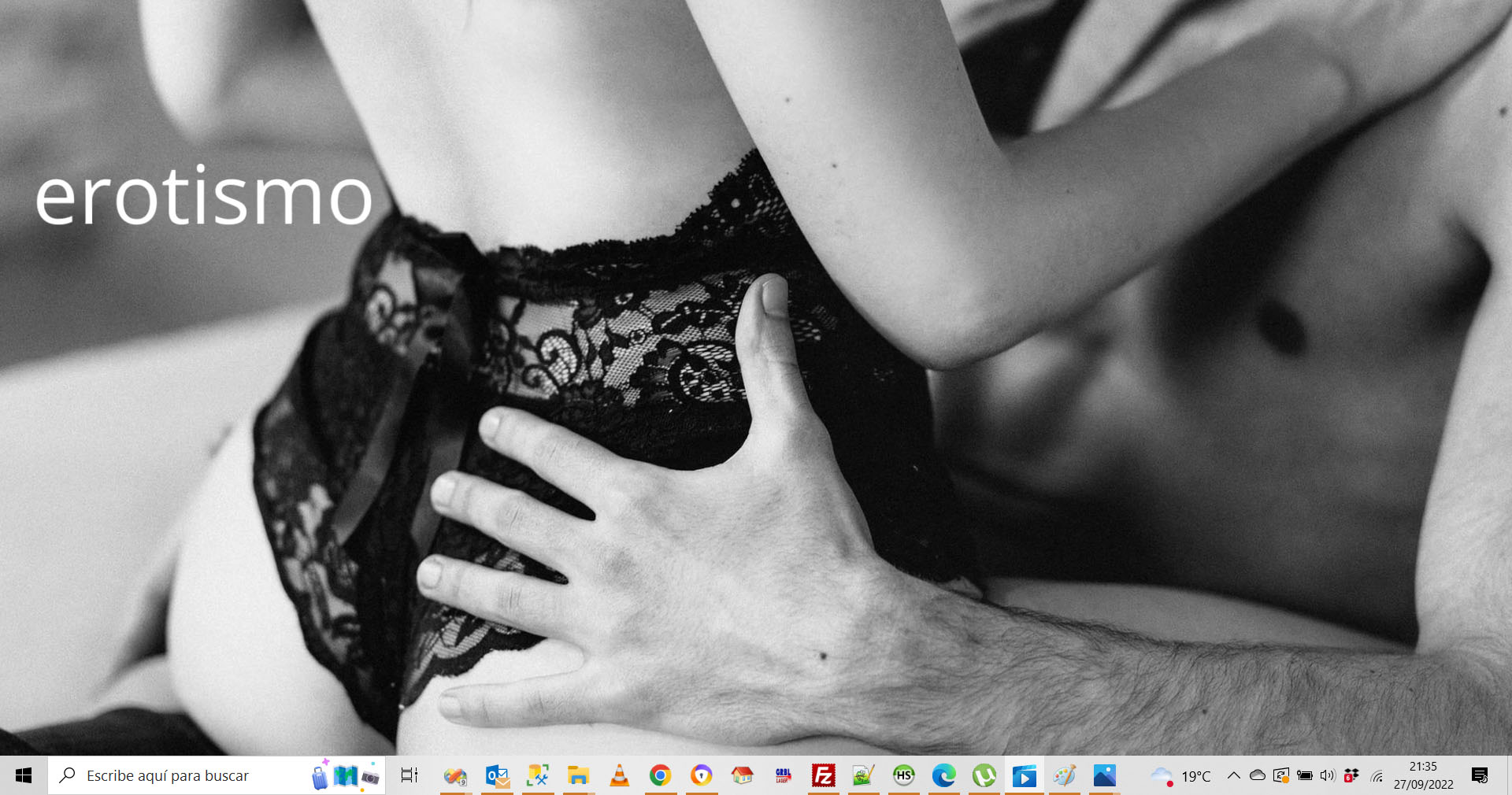Open the 19°C weather widget
This screenshot has height=795, width=1512.
coord(1180,776)
